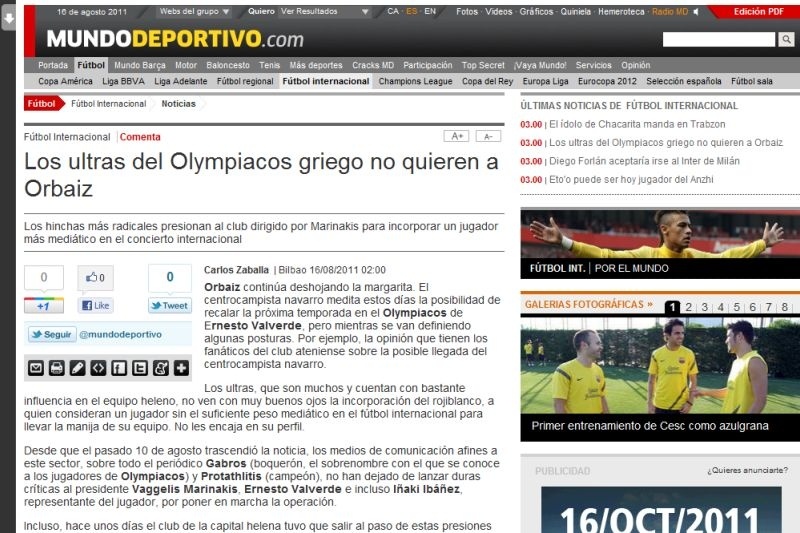Click the Tweet button
This screenshot has width=800, height=533.
click(x=170, y=306)
